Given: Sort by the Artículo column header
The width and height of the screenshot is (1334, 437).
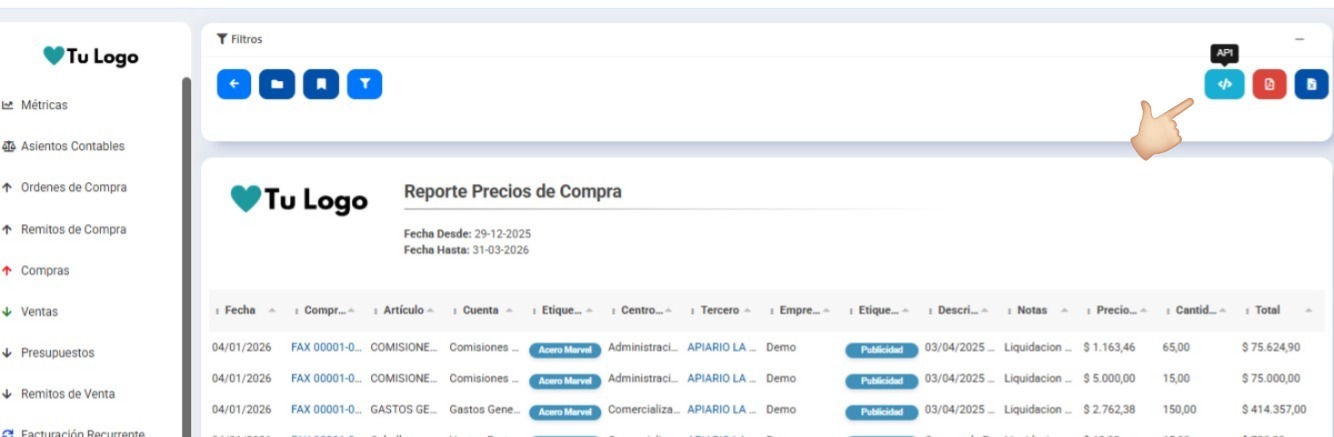Looking at the screenshot, I should [405, 310].
